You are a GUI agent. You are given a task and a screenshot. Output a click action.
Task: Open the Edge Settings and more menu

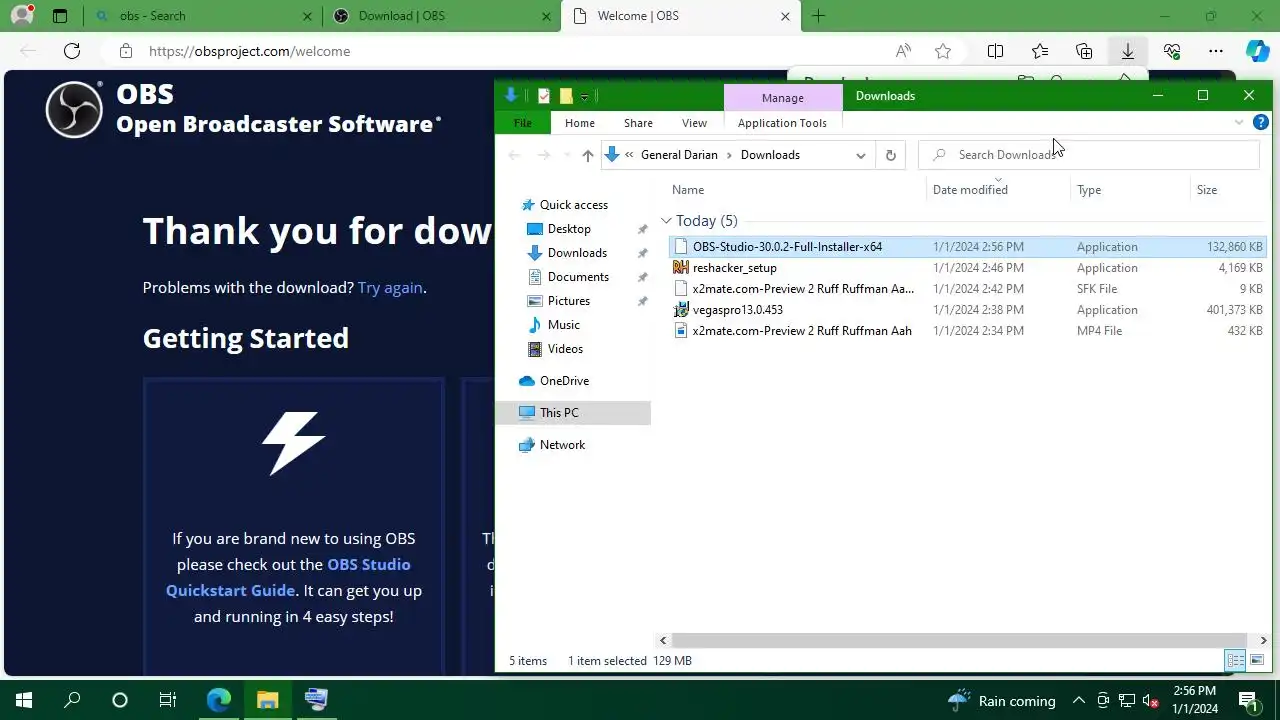point(1216,51)
